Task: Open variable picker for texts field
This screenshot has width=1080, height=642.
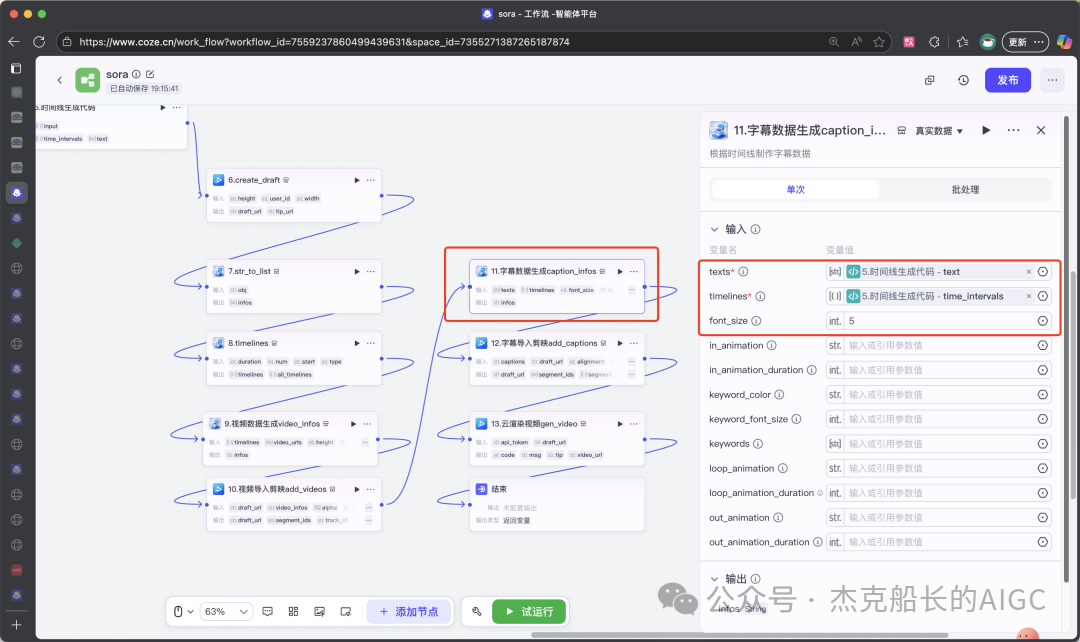Action: [x=1043, y=272]
